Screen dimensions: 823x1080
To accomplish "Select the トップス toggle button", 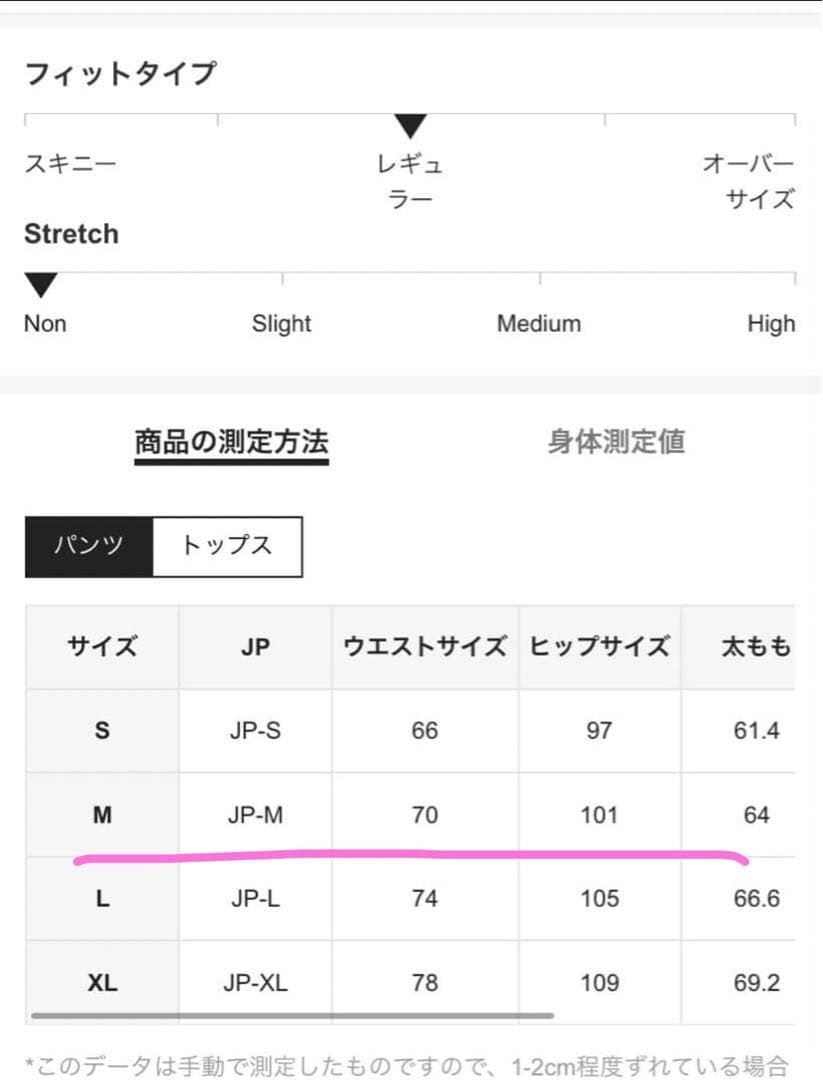I will [227, 546].
